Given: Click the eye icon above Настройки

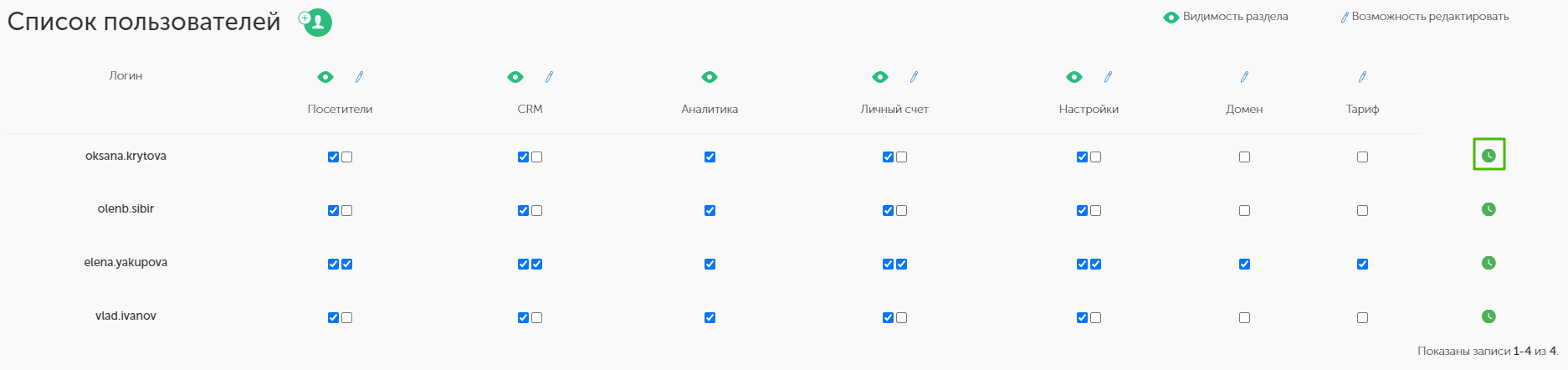Looking at the screenshot, I should pyautogui.click(x=1074, y=77).
